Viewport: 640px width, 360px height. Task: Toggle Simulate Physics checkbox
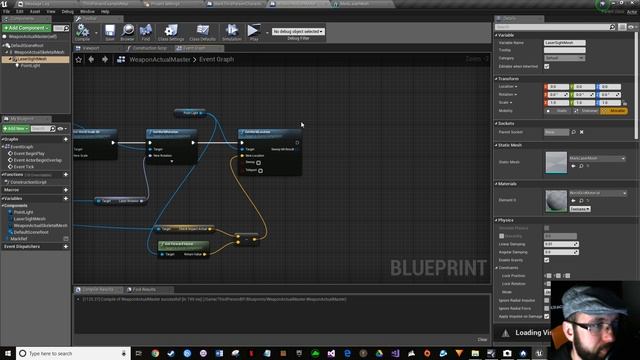(547, 228)
